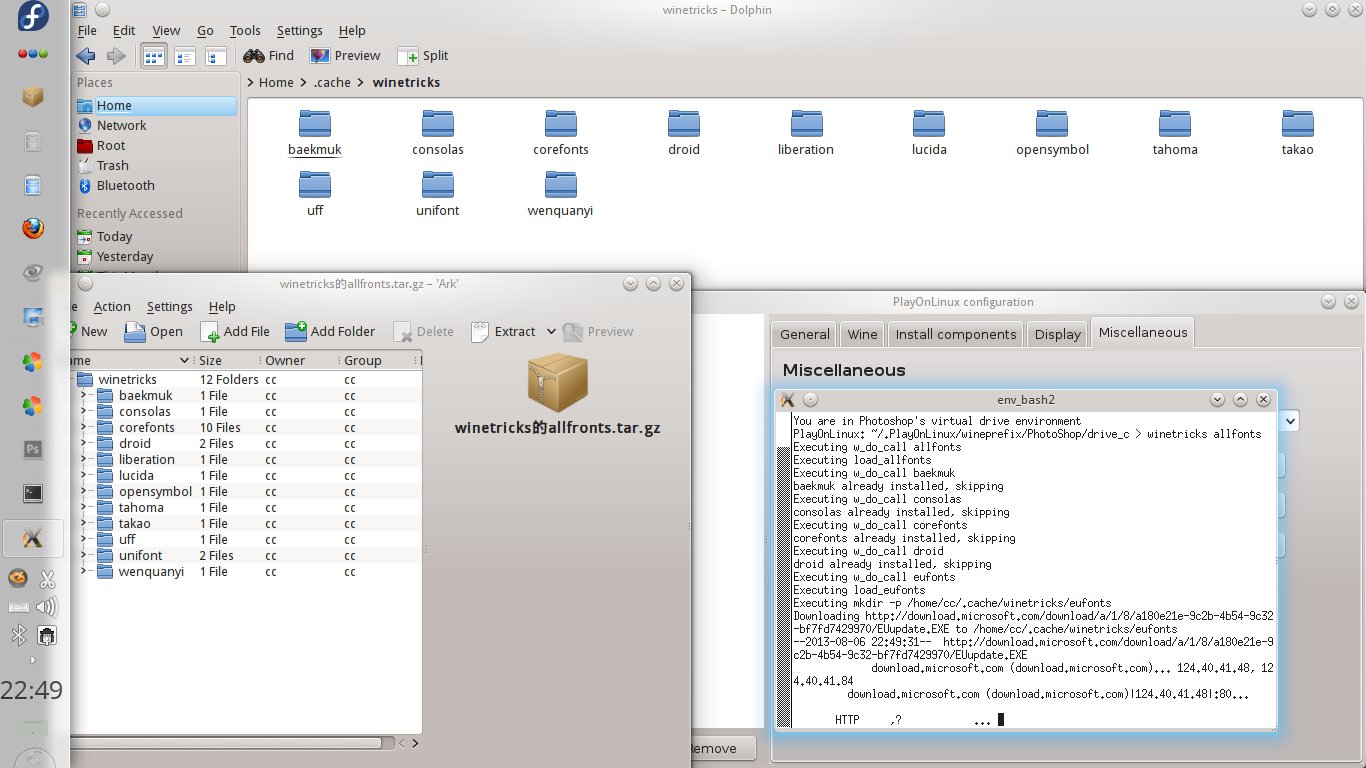Select the X11 task icon in panel
The height and width of the screenshot is (768, 1366).
click(x=33, y=537)
